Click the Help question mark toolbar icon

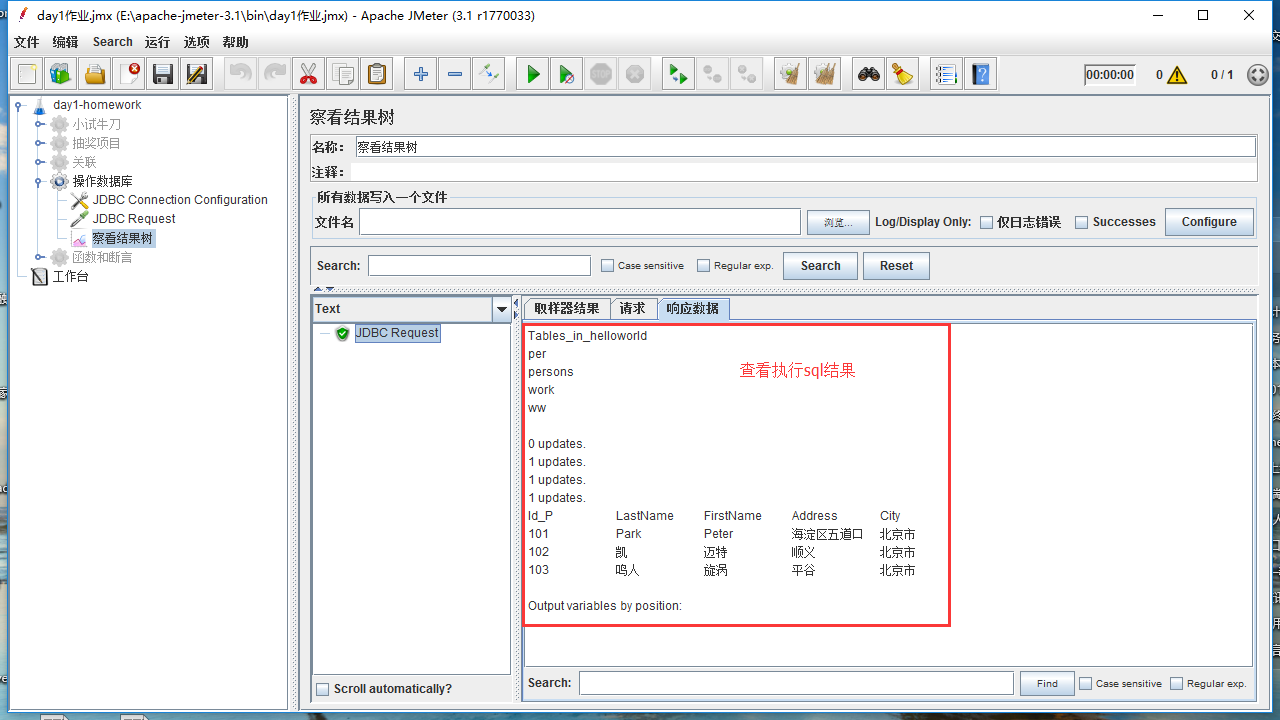[981, 74]
